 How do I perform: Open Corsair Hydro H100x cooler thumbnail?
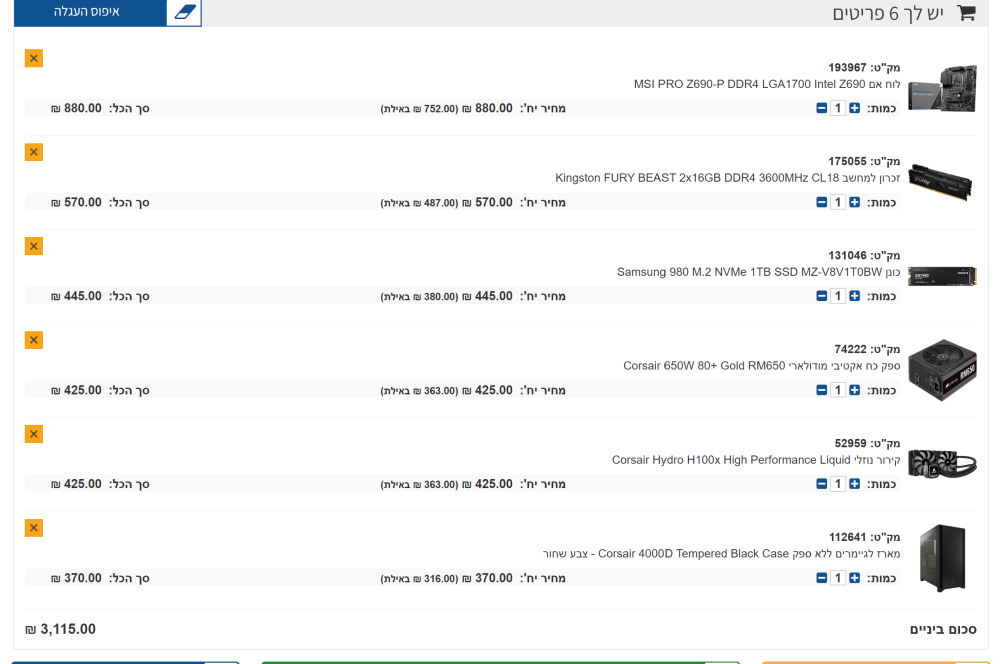[942, 464]
